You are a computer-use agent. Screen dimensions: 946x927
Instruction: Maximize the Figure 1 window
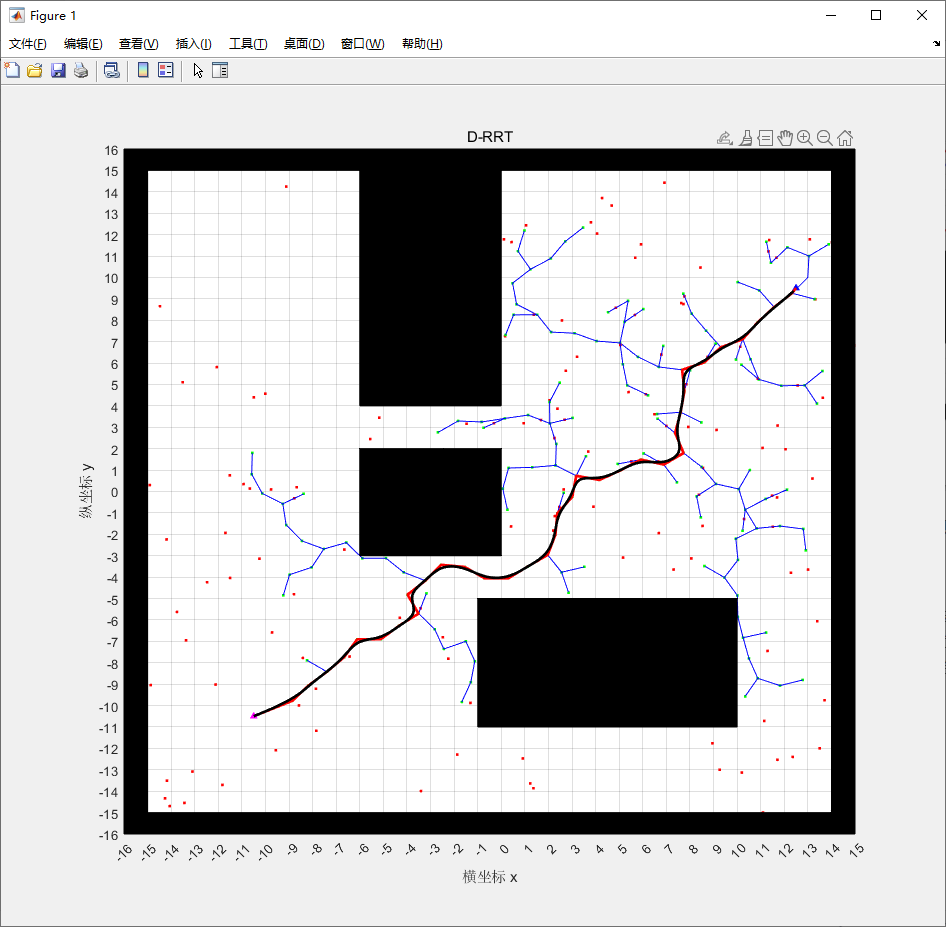point(876,16)
